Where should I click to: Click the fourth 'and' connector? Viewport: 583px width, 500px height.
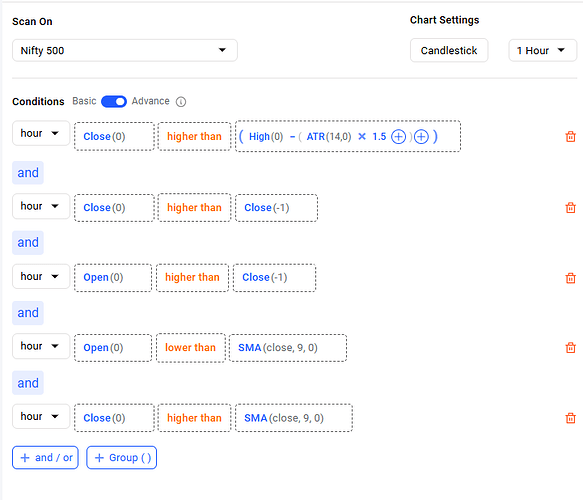(28, 383)
